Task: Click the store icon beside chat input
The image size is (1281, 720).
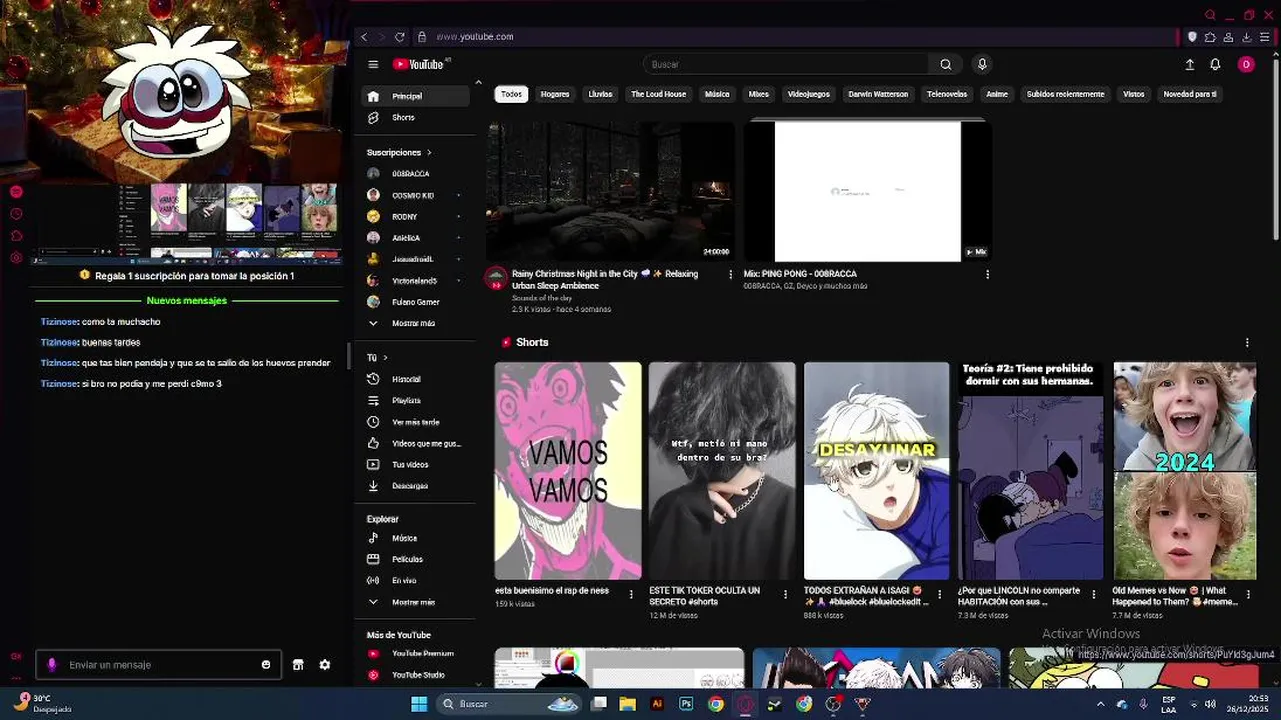Action: pos(298,665)
